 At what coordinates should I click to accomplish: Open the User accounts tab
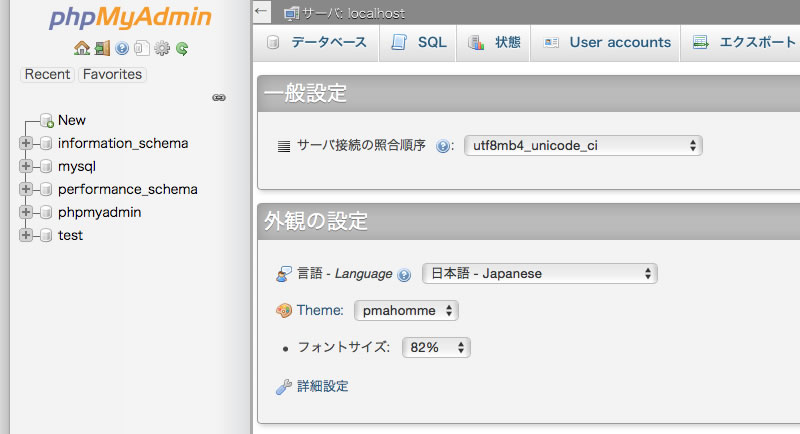606,42
